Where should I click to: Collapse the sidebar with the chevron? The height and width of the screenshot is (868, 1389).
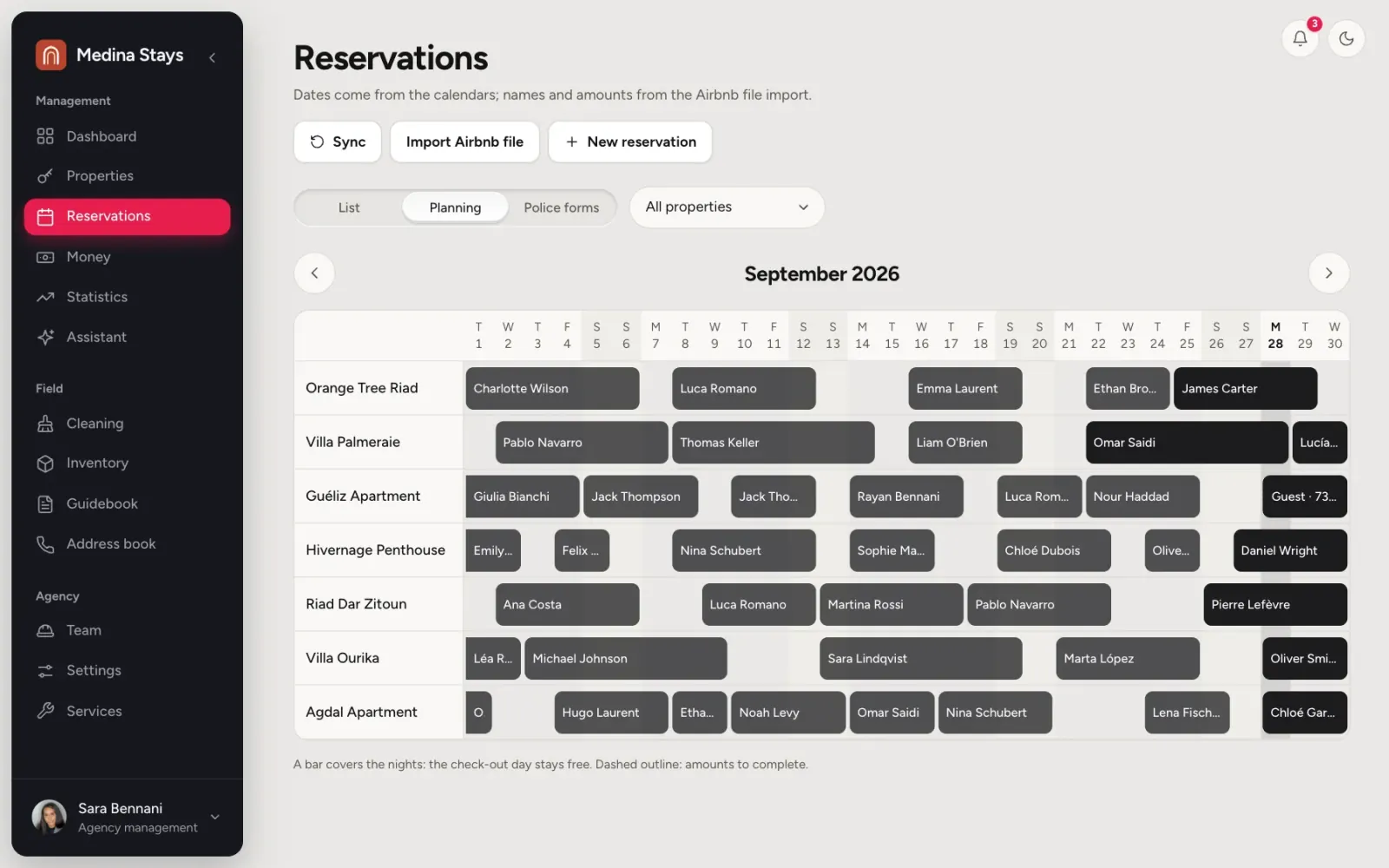(x=212, y=57)
